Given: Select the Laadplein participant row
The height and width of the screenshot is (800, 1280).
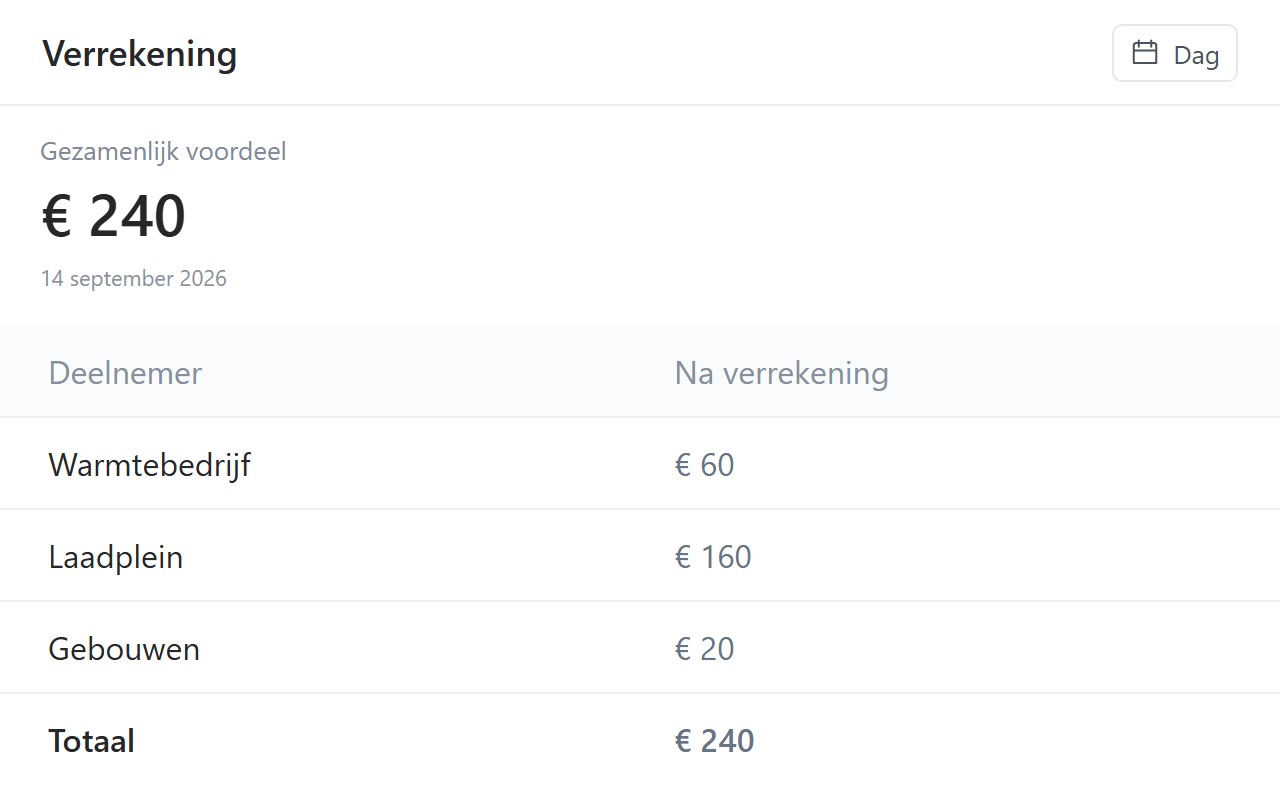Looking at the screenshot, I should pyautogui.click(x=640, y=556).
